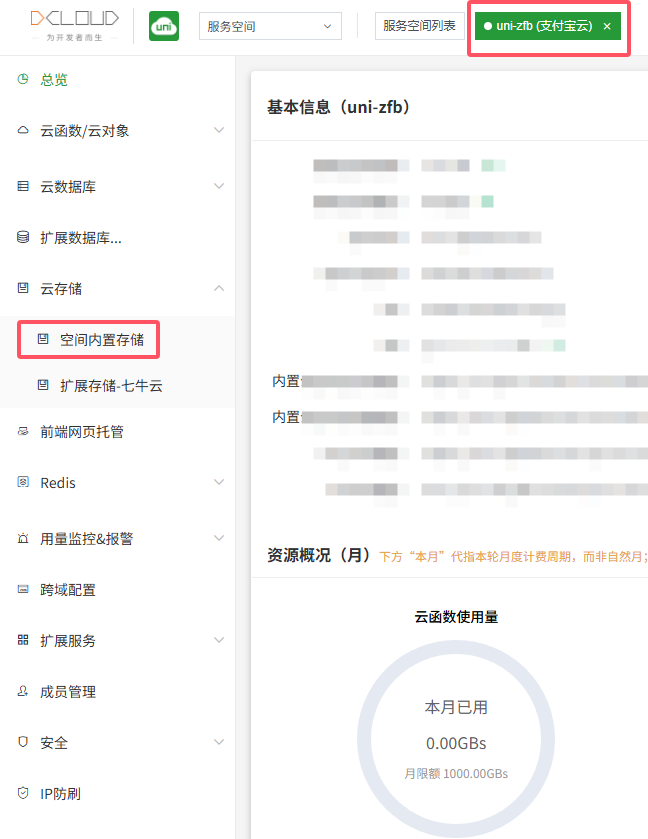
Task: Click the 总览 pie-chart icon
Action: tap(23, 79)
